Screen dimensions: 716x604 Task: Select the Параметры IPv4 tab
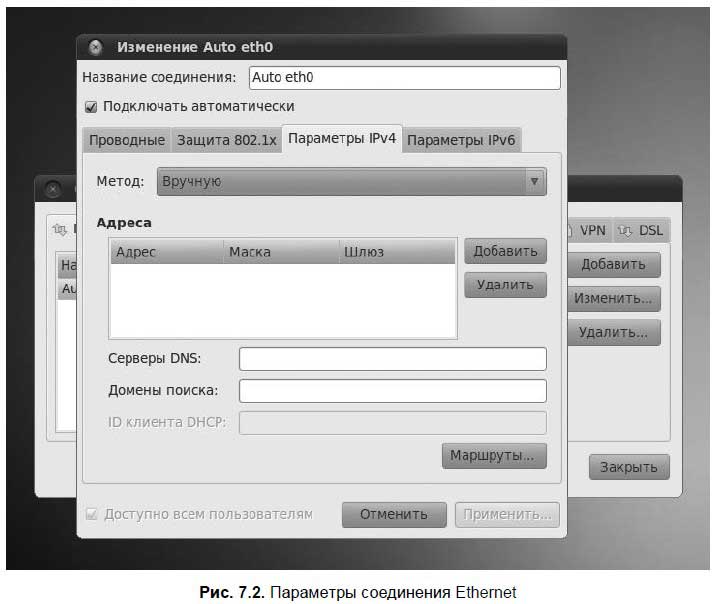coord(342,138)
